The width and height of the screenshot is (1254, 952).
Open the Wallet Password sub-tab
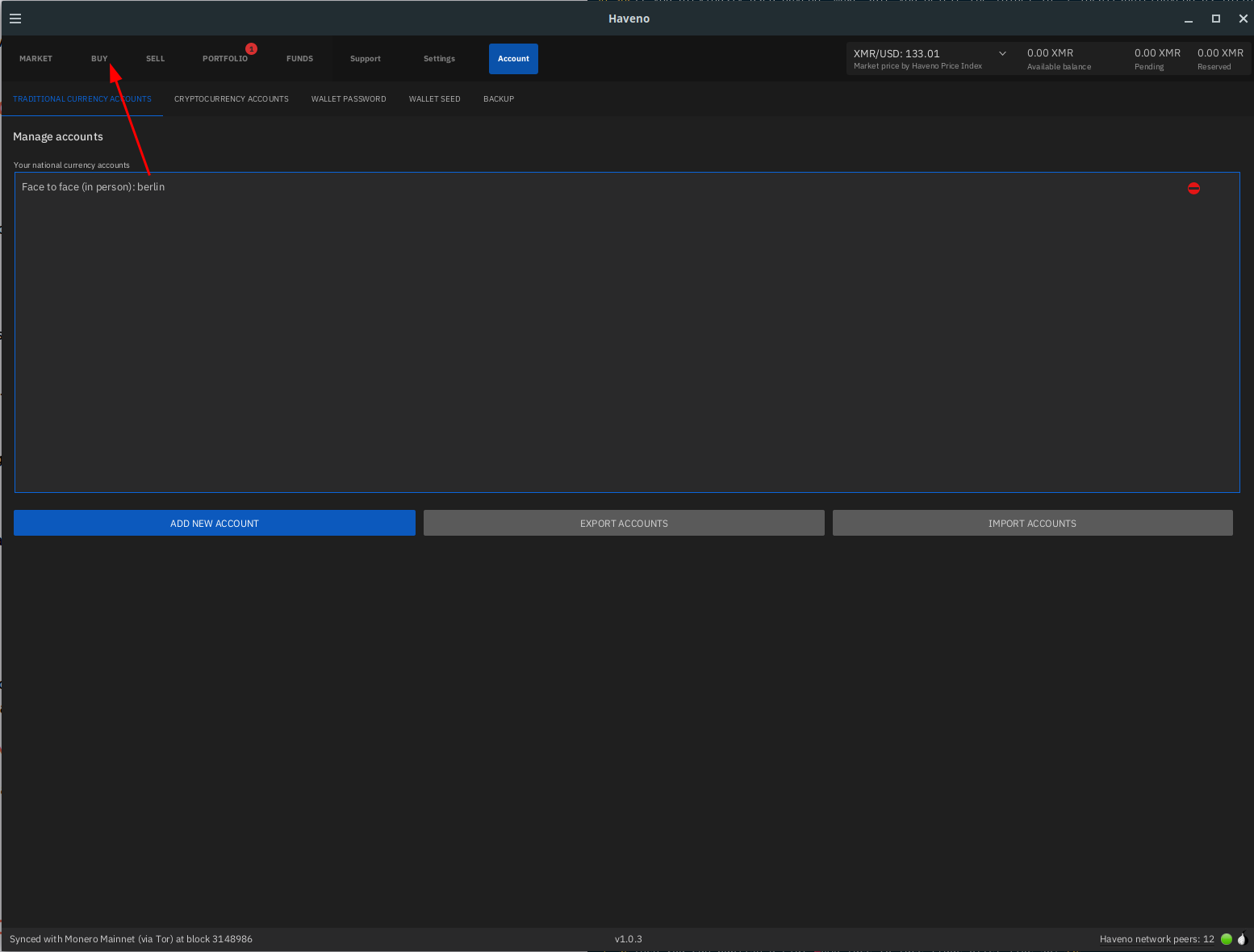[x=349, y=99]
